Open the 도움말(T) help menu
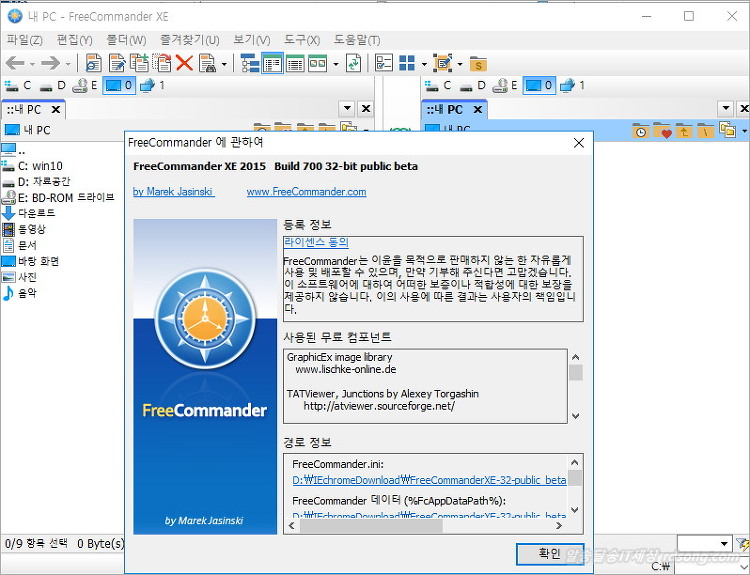Screen dimensions: 750x575 (357, 40)
